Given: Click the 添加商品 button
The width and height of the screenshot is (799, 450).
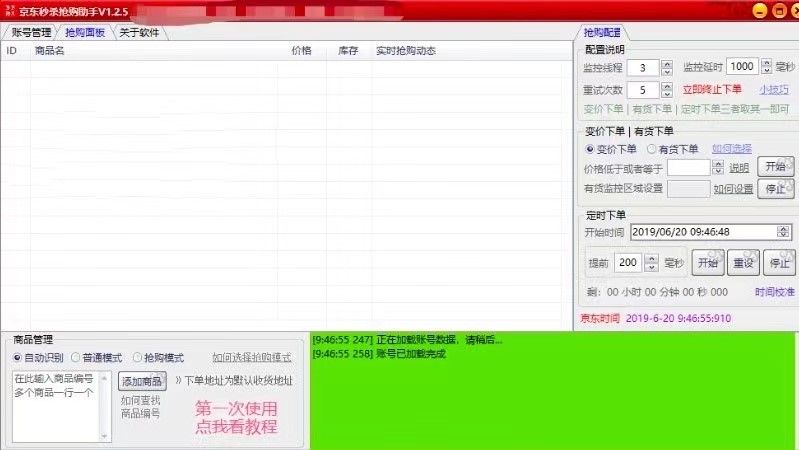Looking at the screenshot, I should 142,381.
